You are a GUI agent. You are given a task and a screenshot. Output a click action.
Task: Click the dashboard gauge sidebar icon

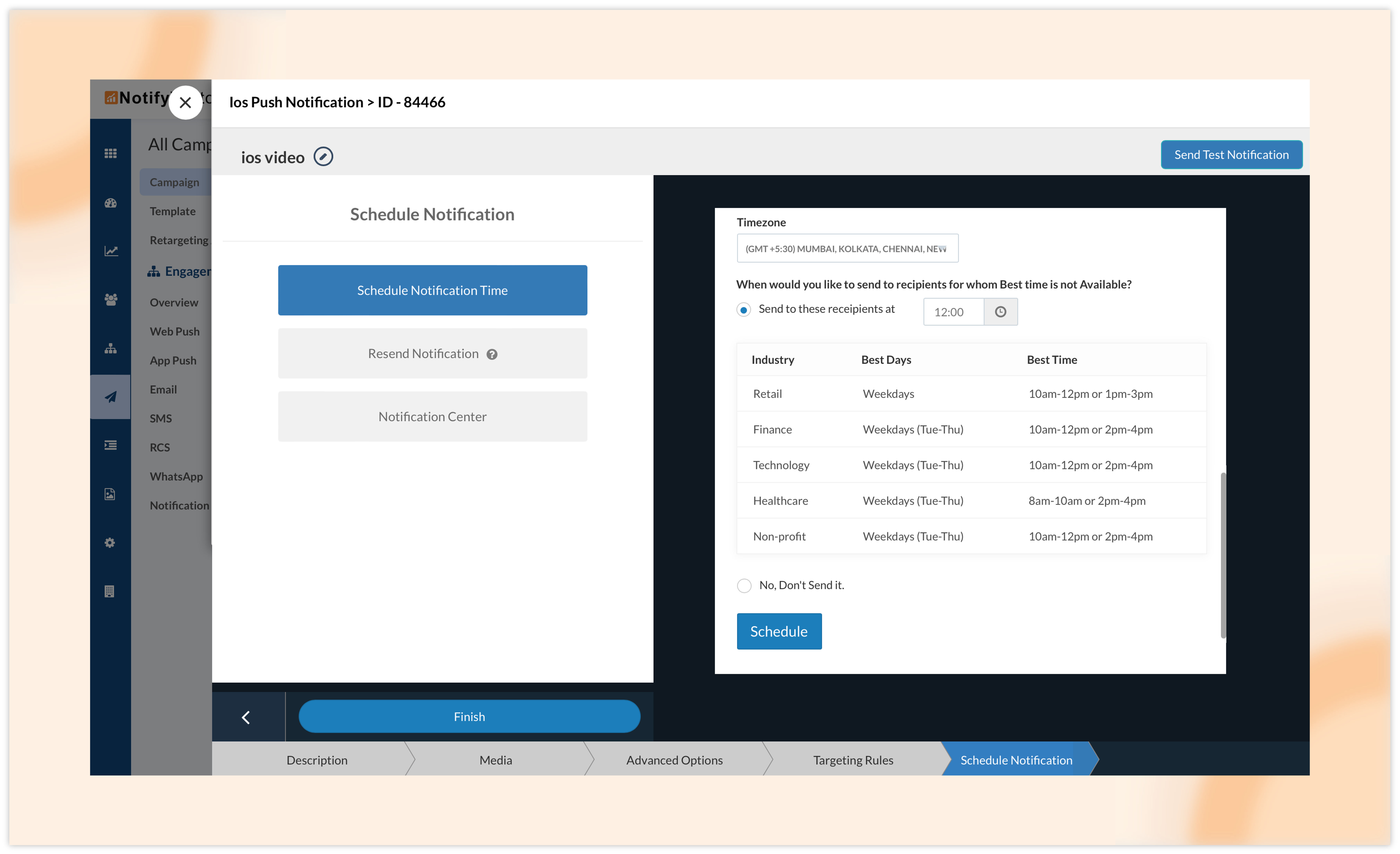111,203
